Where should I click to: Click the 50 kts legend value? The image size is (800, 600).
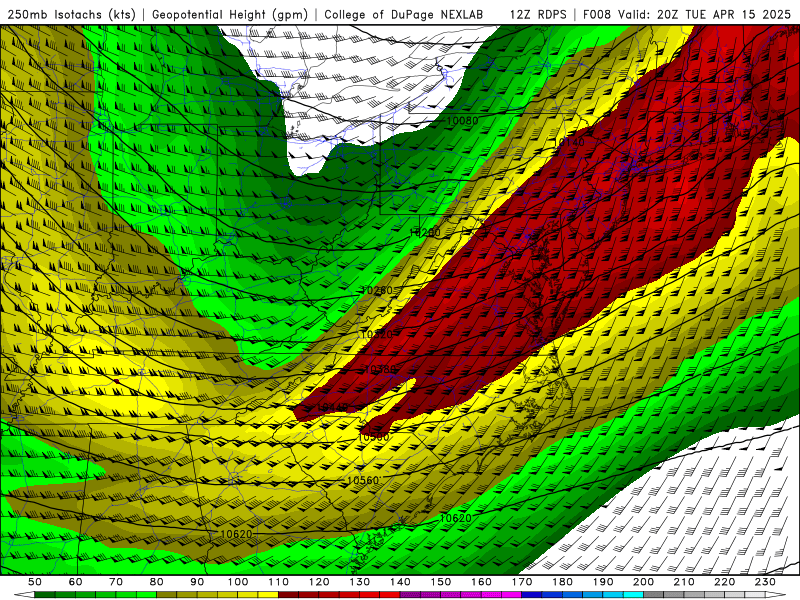35,582
